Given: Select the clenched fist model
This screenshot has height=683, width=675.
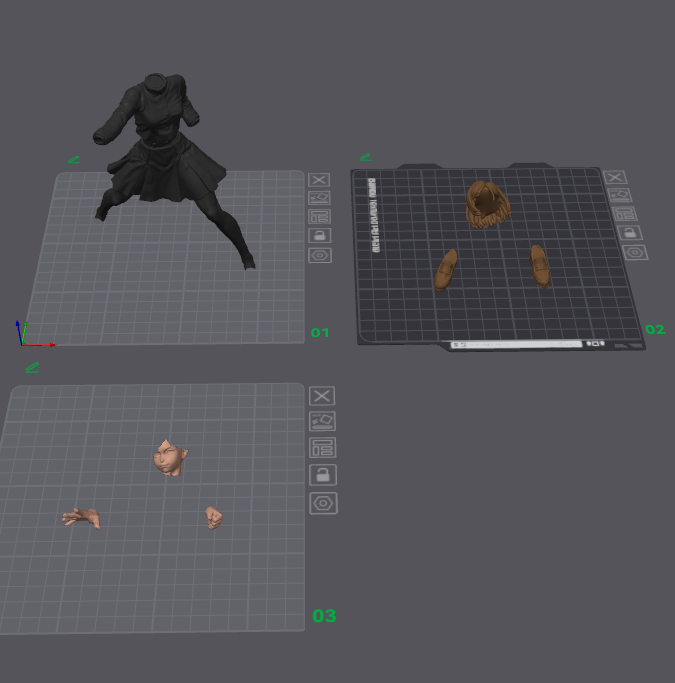Looking at the screenshot, I should (x=213, y=517).
